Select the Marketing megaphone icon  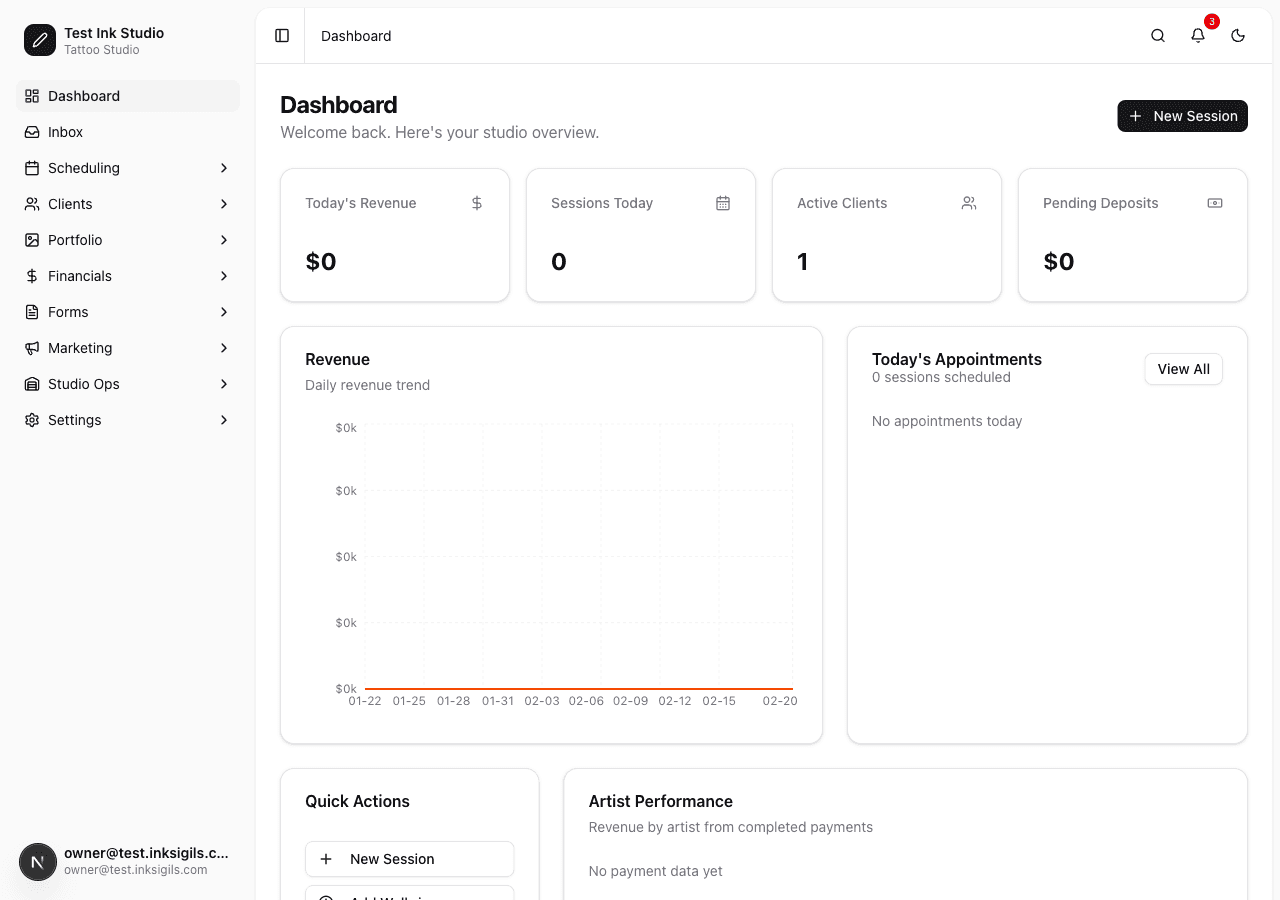pyautogui.click(x=31, y=348)
